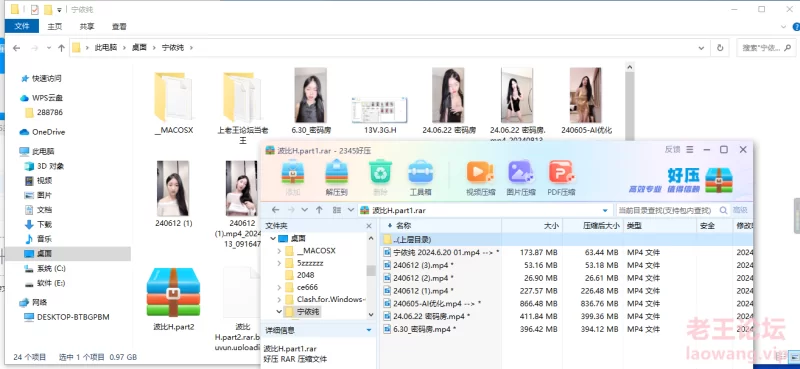Expand the Explorer ribbon chevron
Viewport: 800px width, 369px height.
pyautogui.click(x=783, y=26)
